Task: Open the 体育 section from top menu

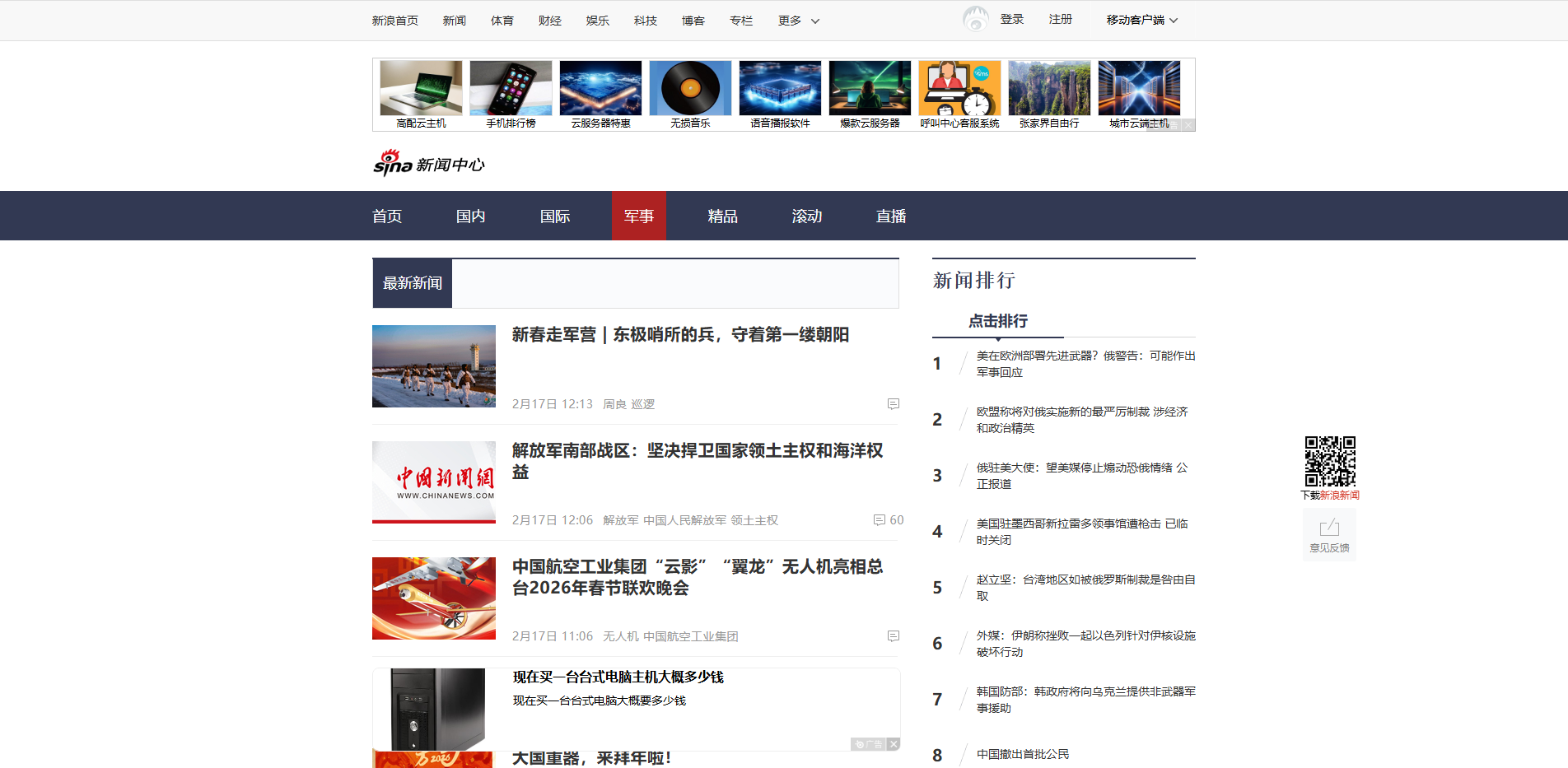Action: 502,20
